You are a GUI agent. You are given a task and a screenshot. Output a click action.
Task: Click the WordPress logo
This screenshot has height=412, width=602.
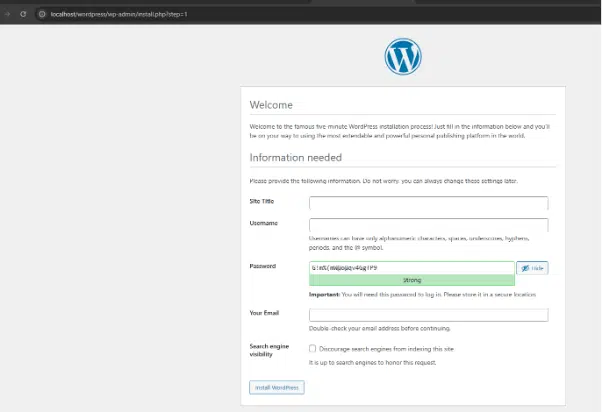403,56
